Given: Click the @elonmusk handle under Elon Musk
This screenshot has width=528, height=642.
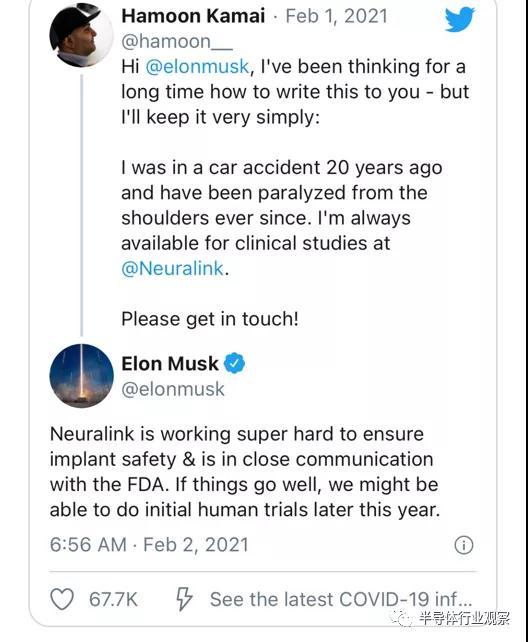Looking at the screenshot, I should click(173, 389).
